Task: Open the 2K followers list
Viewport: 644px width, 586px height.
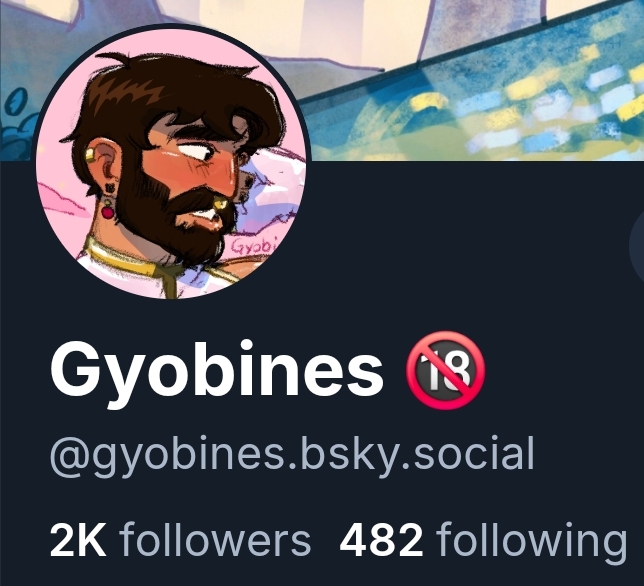Action: pos(180,539)
